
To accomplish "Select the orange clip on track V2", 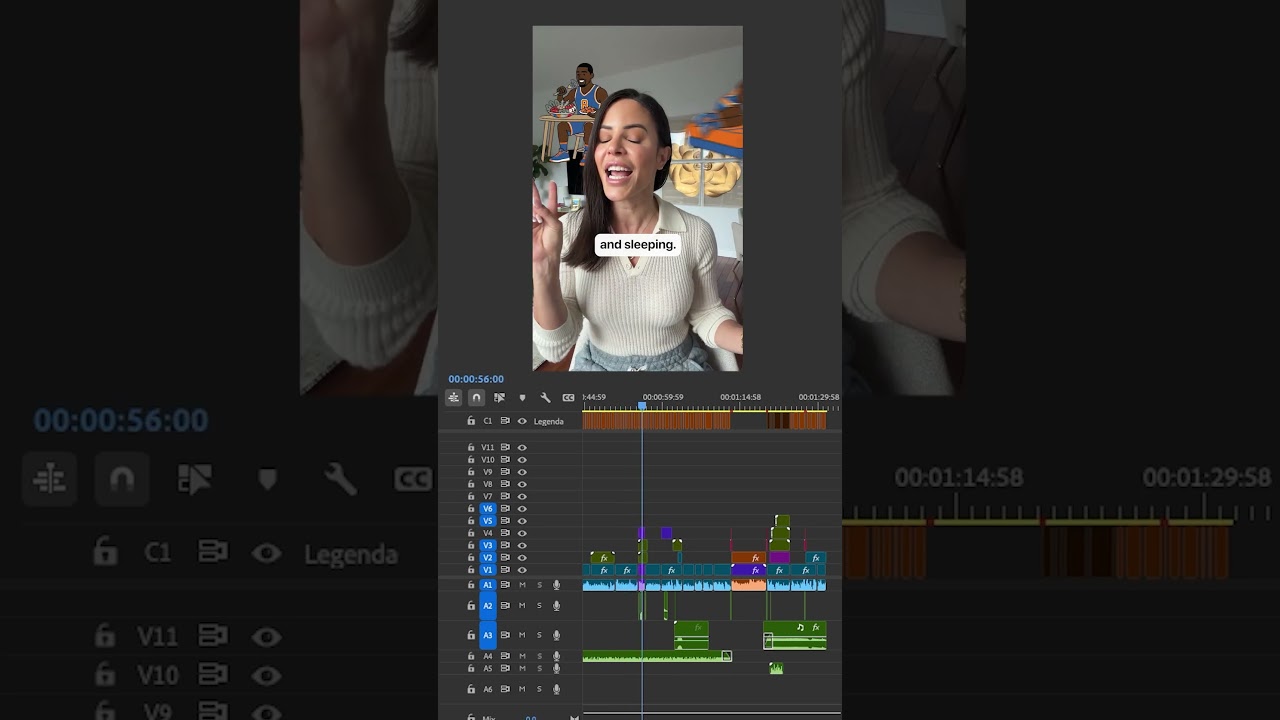I will pos(748,558).
